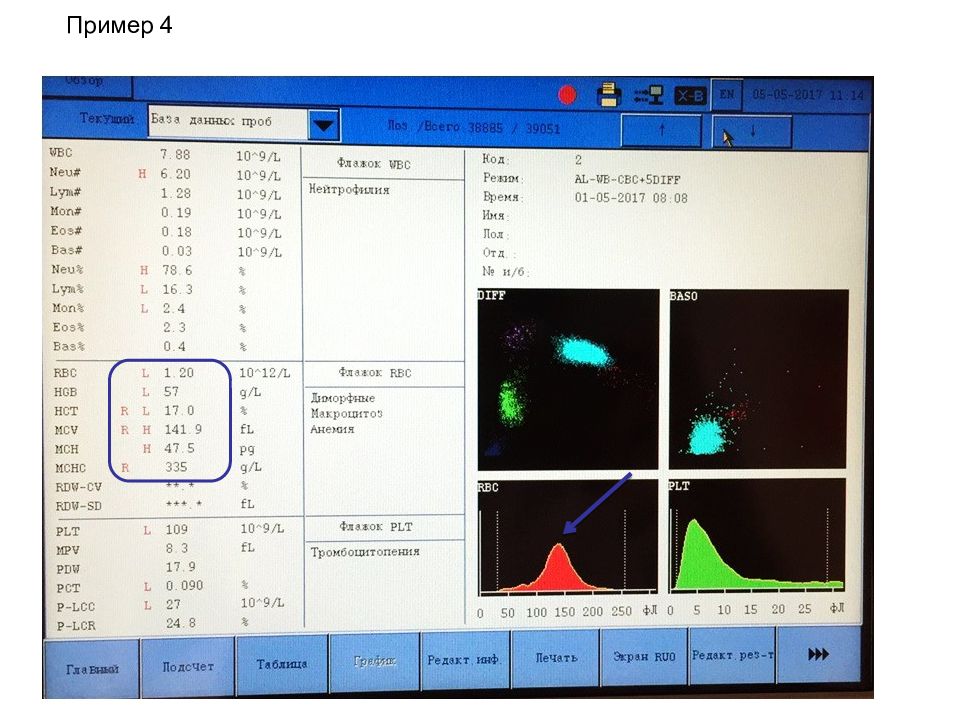This screenshot has height=720, width=960.
Task: Click the Анемия RBC flag
Action: [332, 430]
